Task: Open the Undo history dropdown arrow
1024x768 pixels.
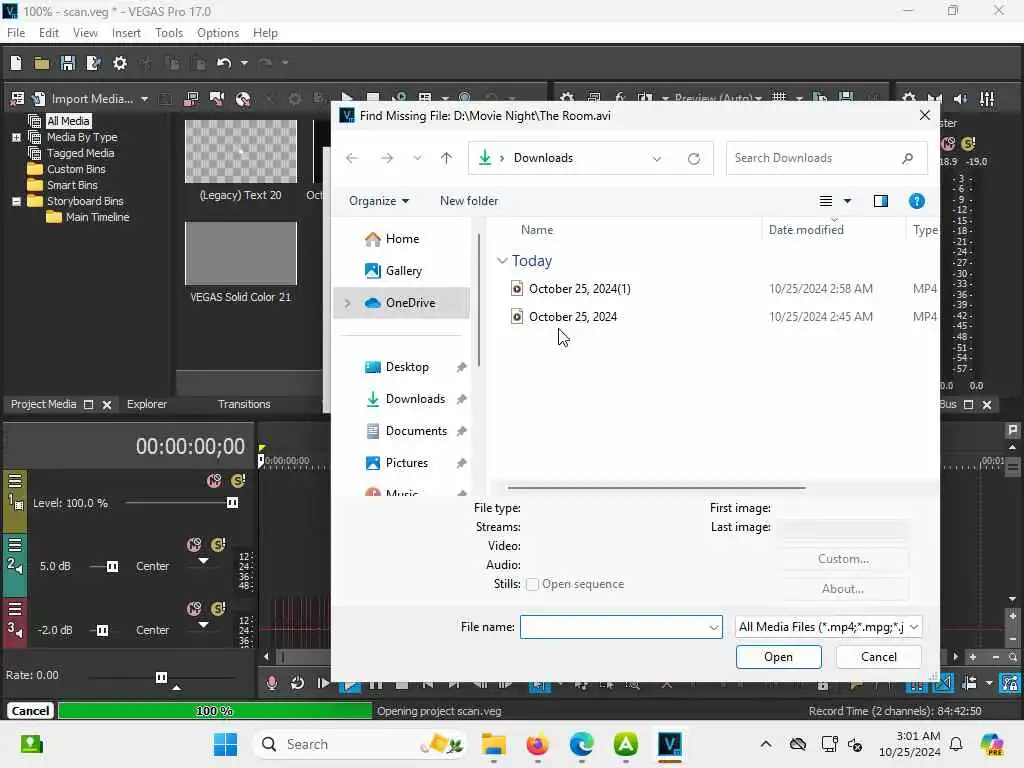Action: (244, 63)
